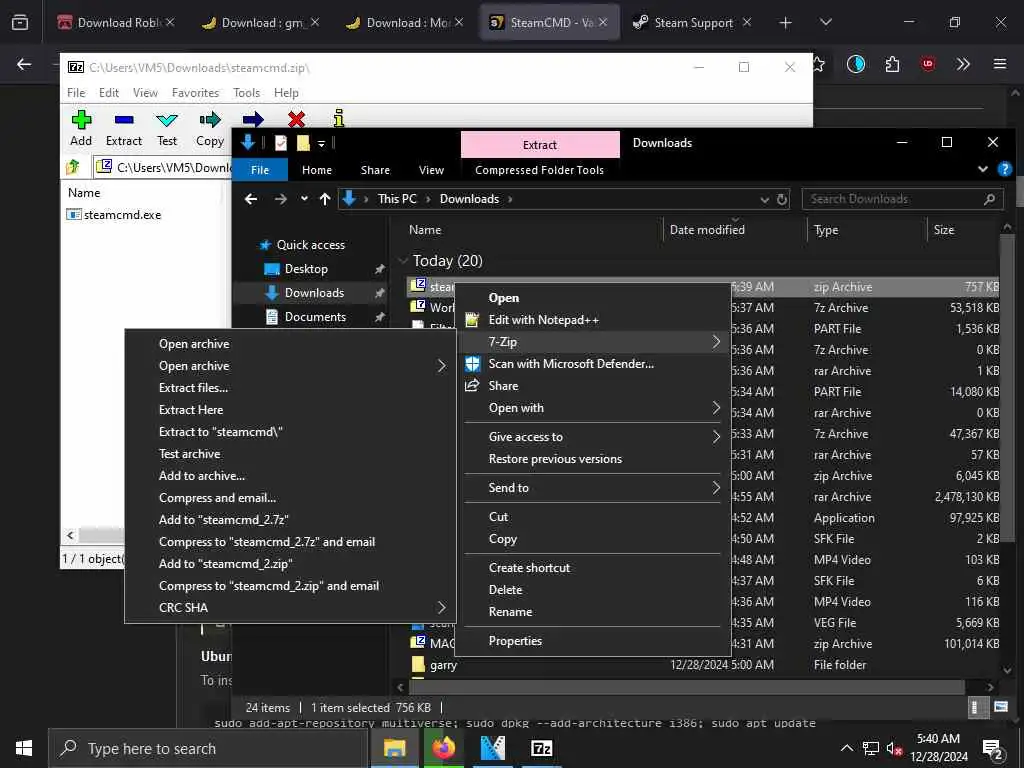Viewport: 1024px width, 768px height.
Task: Select the garry folder row
Action: (702, 665)
